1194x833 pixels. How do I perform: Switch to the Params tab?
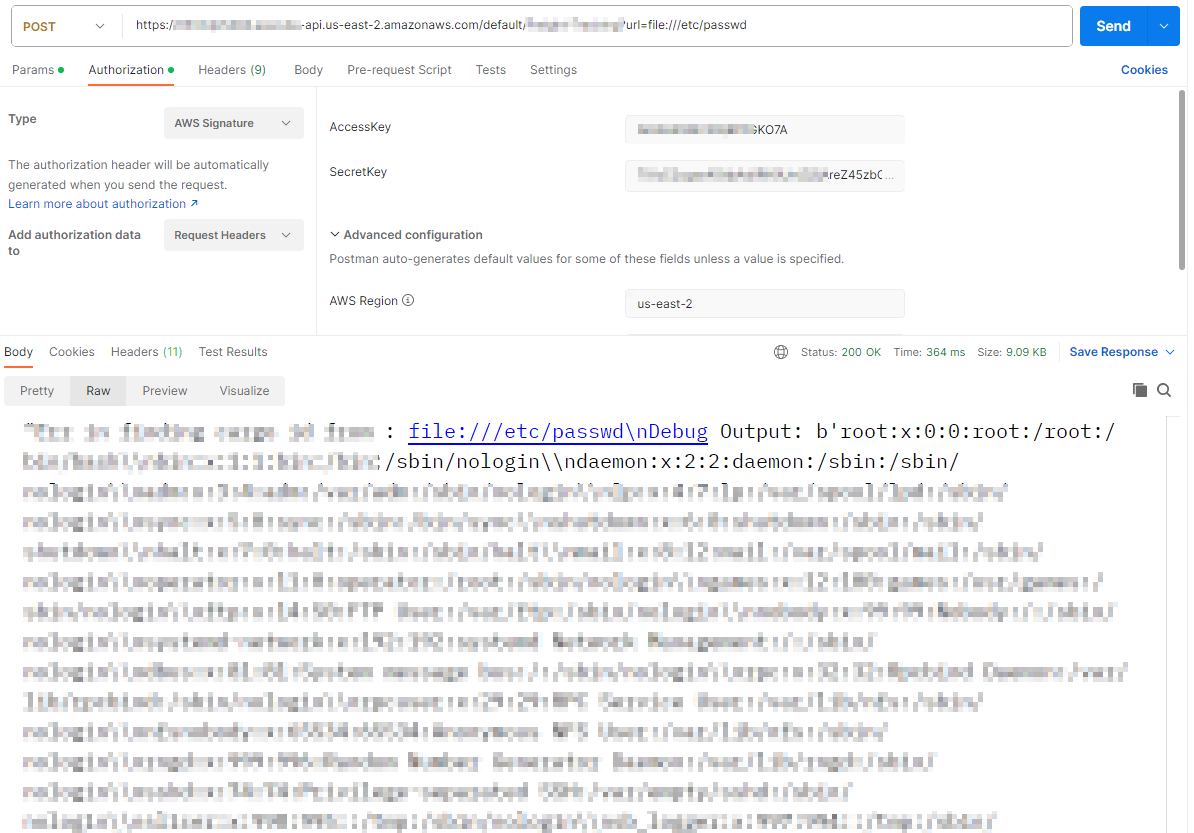click(38, 69)
